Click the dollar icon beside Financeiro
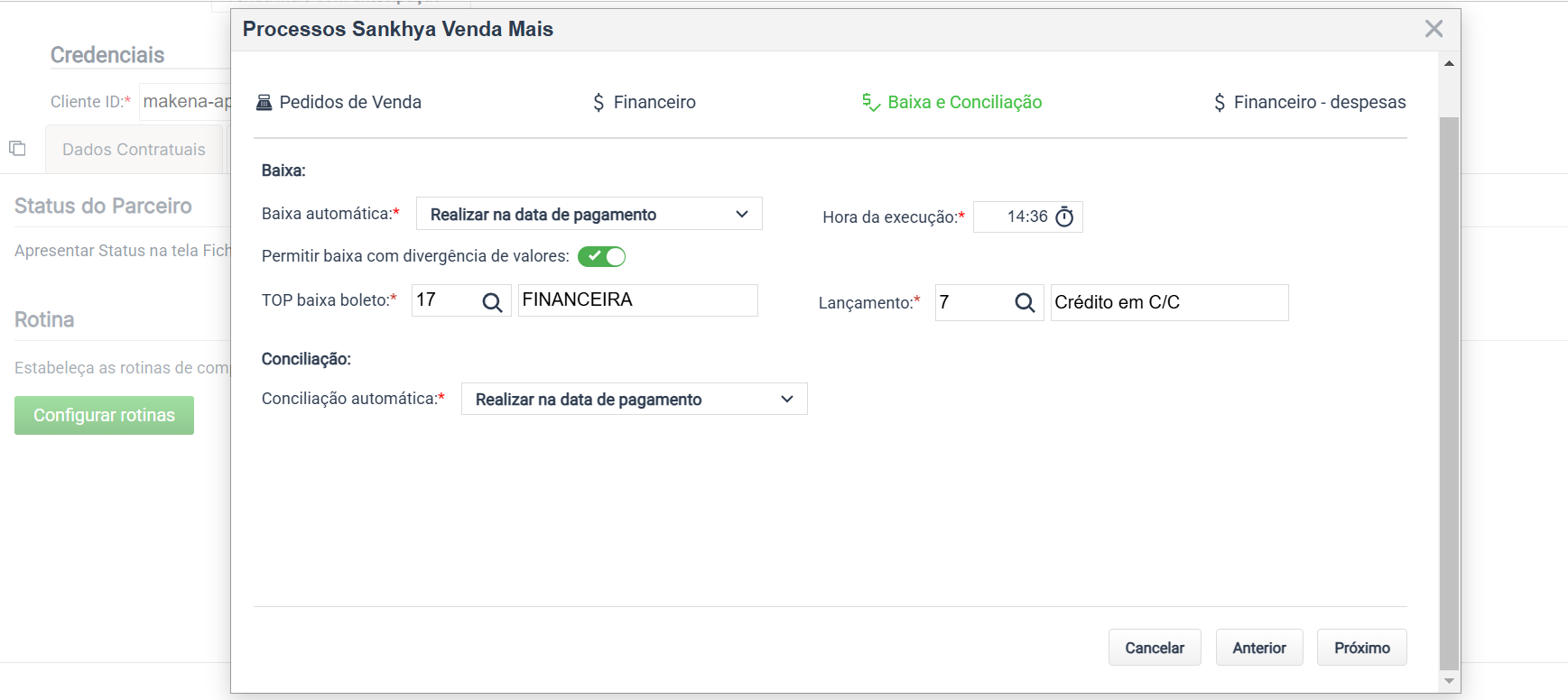Image resolution: width=1568 pixels, height=700 pixels. point(598,103)
